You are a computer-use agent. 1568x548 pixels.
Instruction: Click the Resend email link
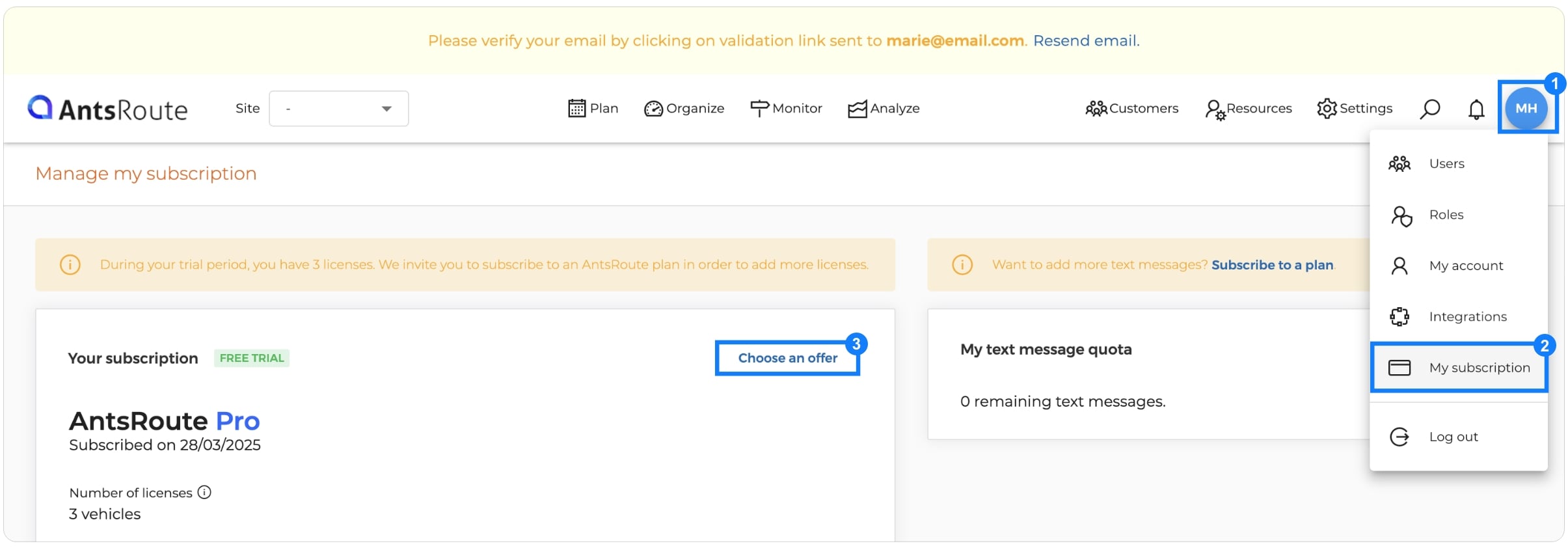pos(1085,41)
